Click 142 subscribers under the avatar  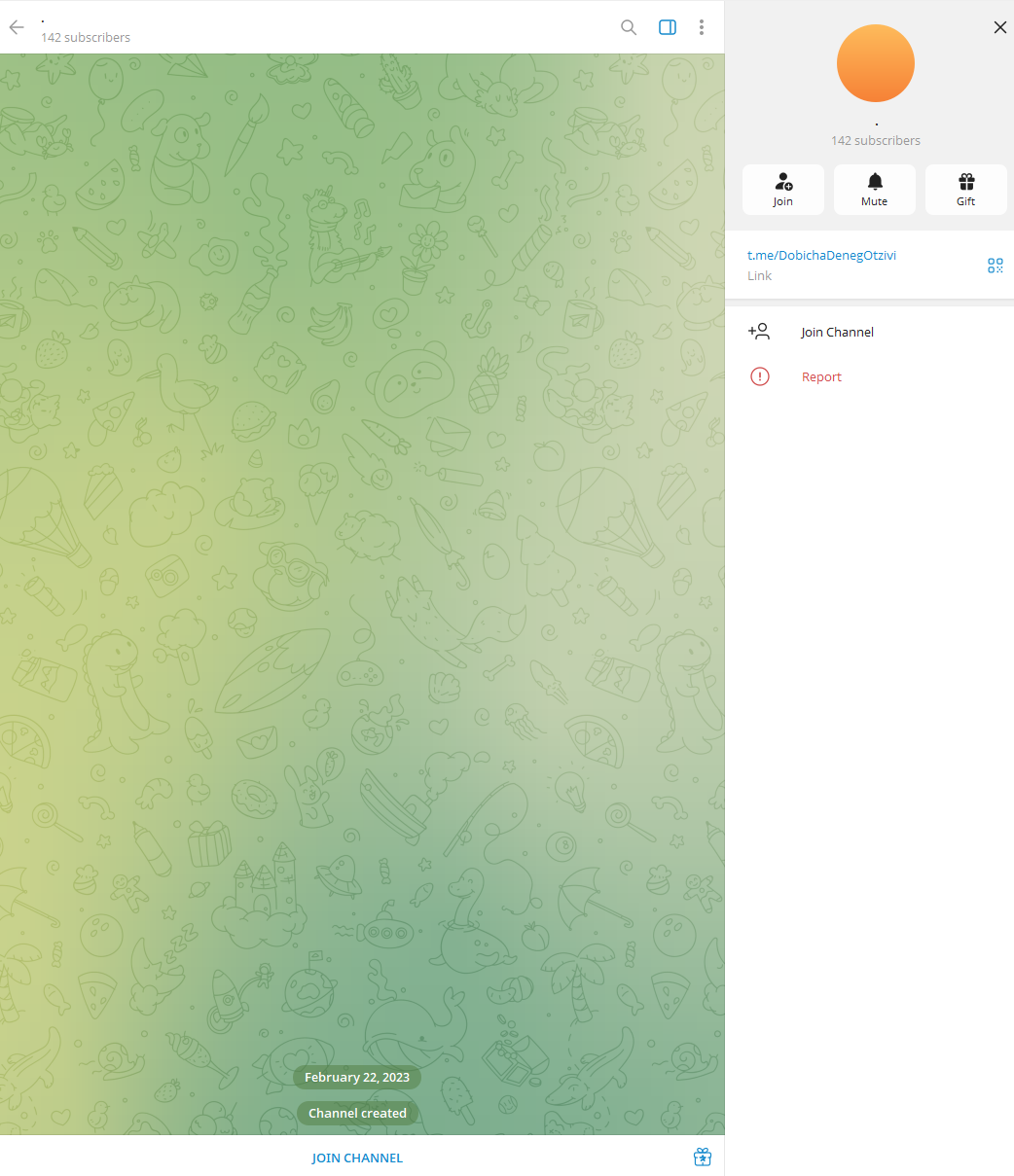click(x=876, y=140)
